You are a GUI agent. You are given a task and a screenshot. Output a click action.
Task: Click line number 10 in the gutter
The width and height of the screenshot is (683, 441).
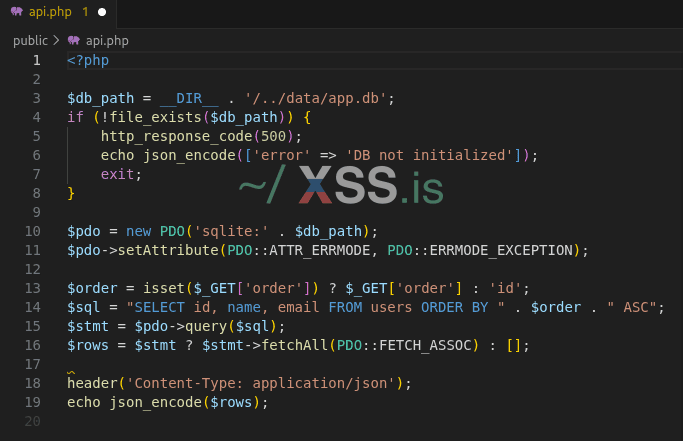pos(33,231)
